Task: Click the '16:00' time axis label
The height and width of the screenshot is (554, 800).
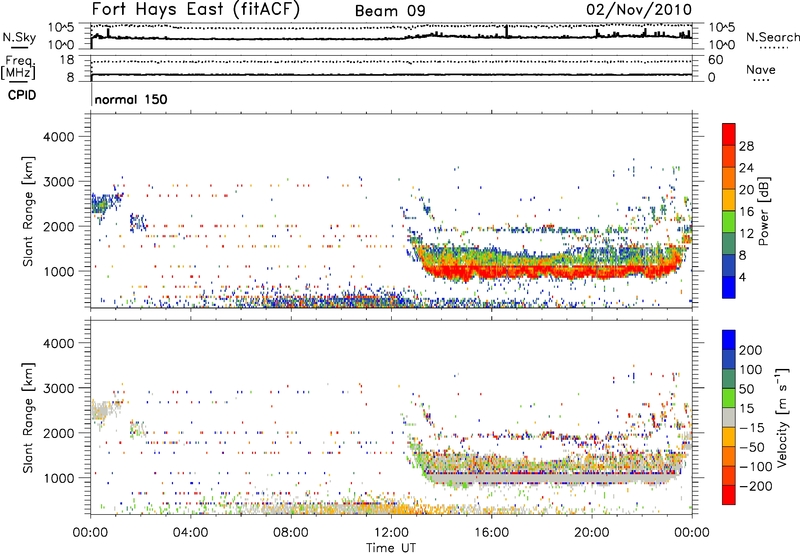Action: (x=491, y=533)
